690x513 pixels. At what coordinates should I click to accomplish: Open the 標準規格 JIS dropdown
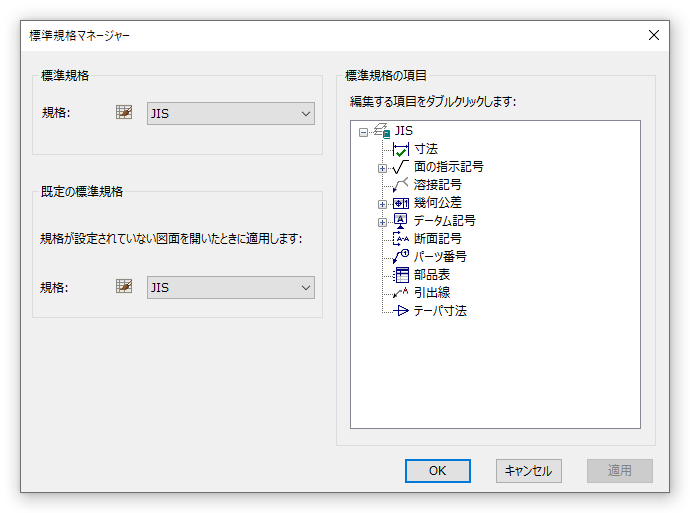point(231,114)
